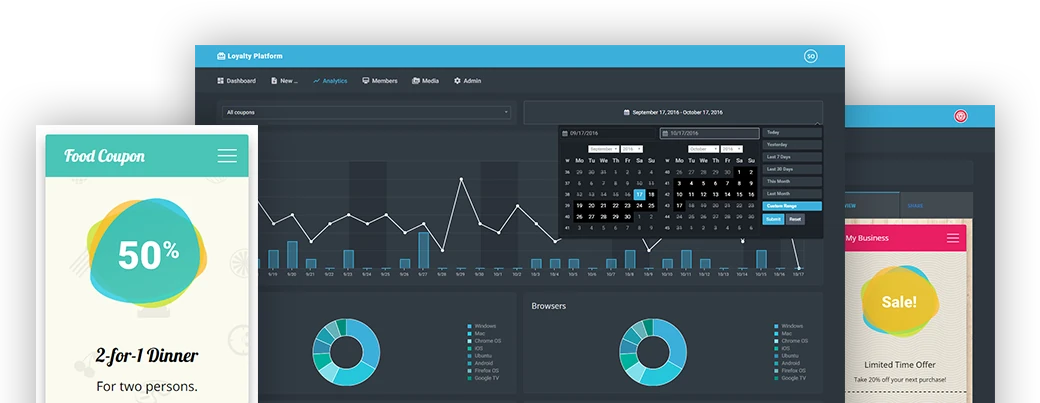Open the year dropdown next to October
Screen dimensions: 1040x403
click(732, 149)
